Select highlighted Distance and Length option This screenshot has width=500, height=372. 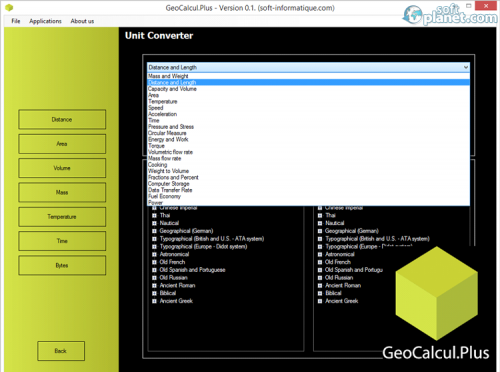coord(308,82)
